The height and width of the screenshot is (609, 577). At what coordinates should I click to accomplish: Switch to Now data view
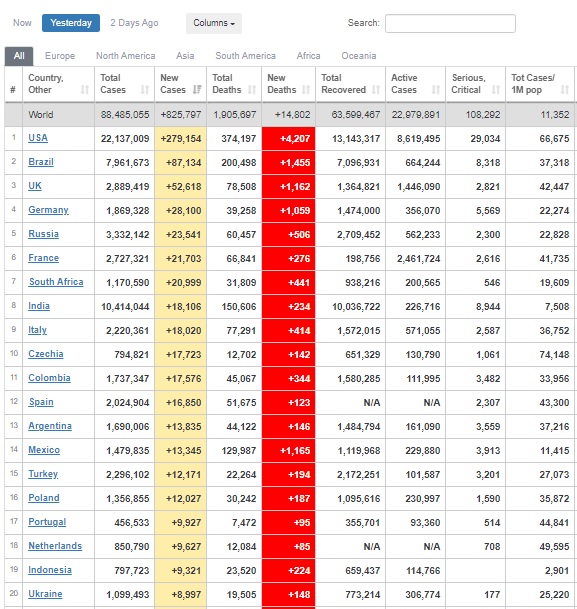point(22,23)
